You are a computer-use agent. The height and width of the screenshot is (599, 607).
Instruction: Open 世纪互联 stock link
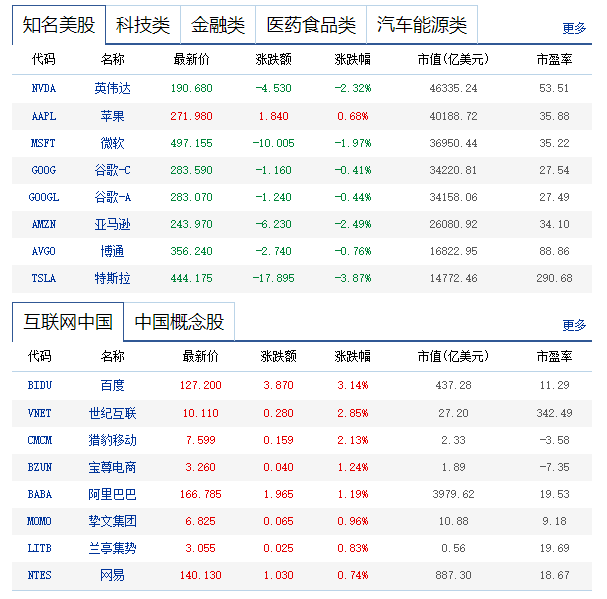[112, 413]
